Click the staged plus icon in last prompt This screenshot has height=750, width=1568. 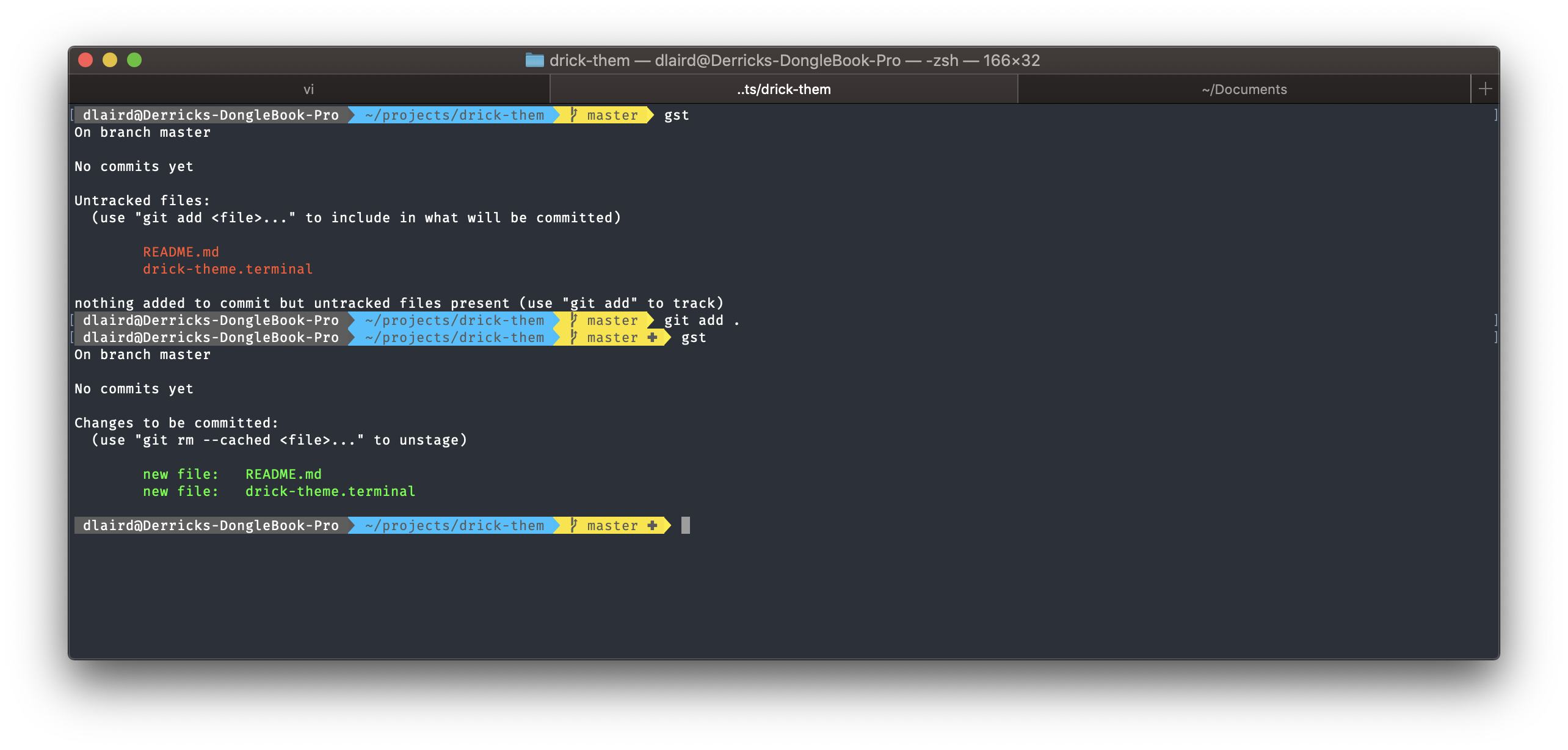(x=652, y=525)
